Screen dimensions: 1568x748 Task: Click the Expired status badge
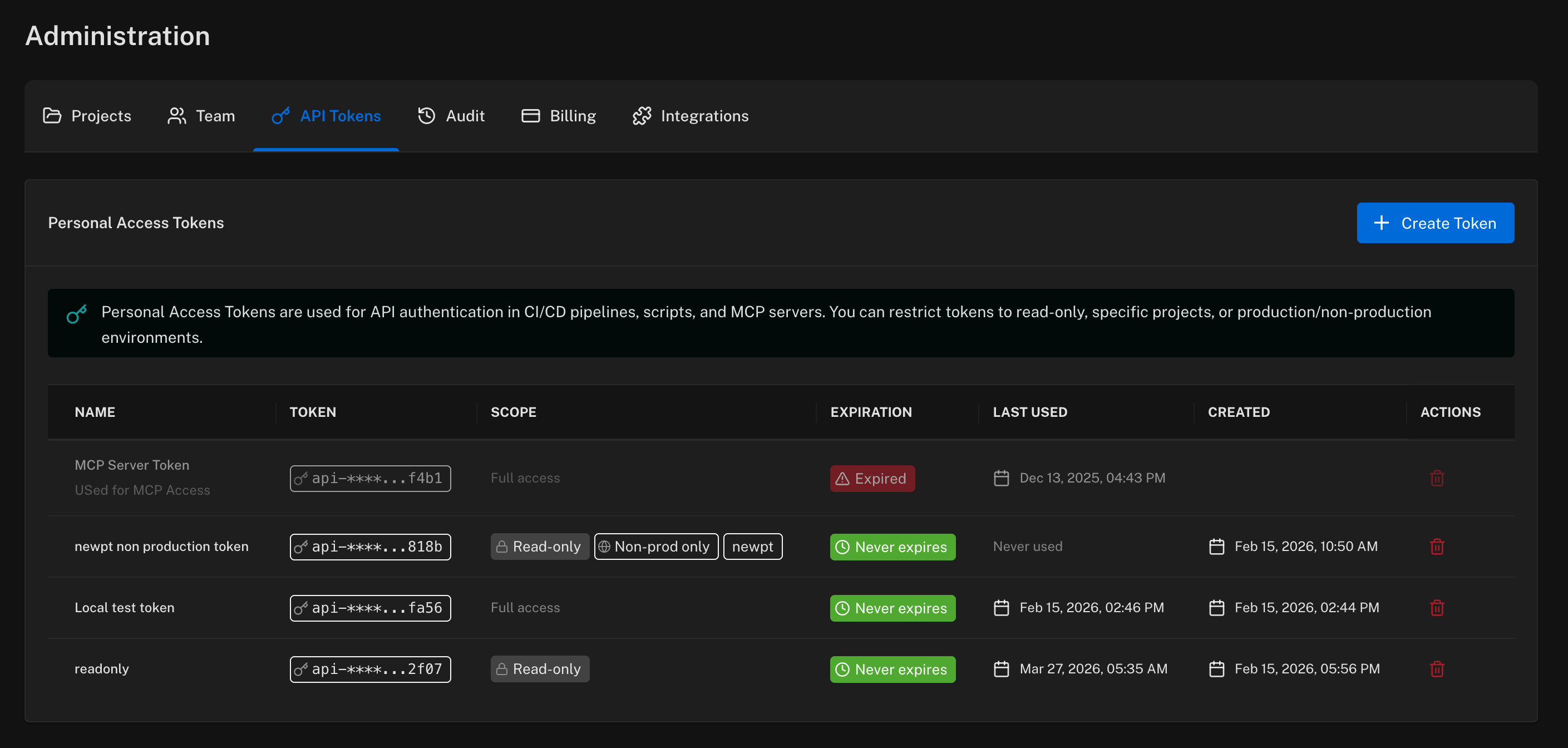[872, 479]
